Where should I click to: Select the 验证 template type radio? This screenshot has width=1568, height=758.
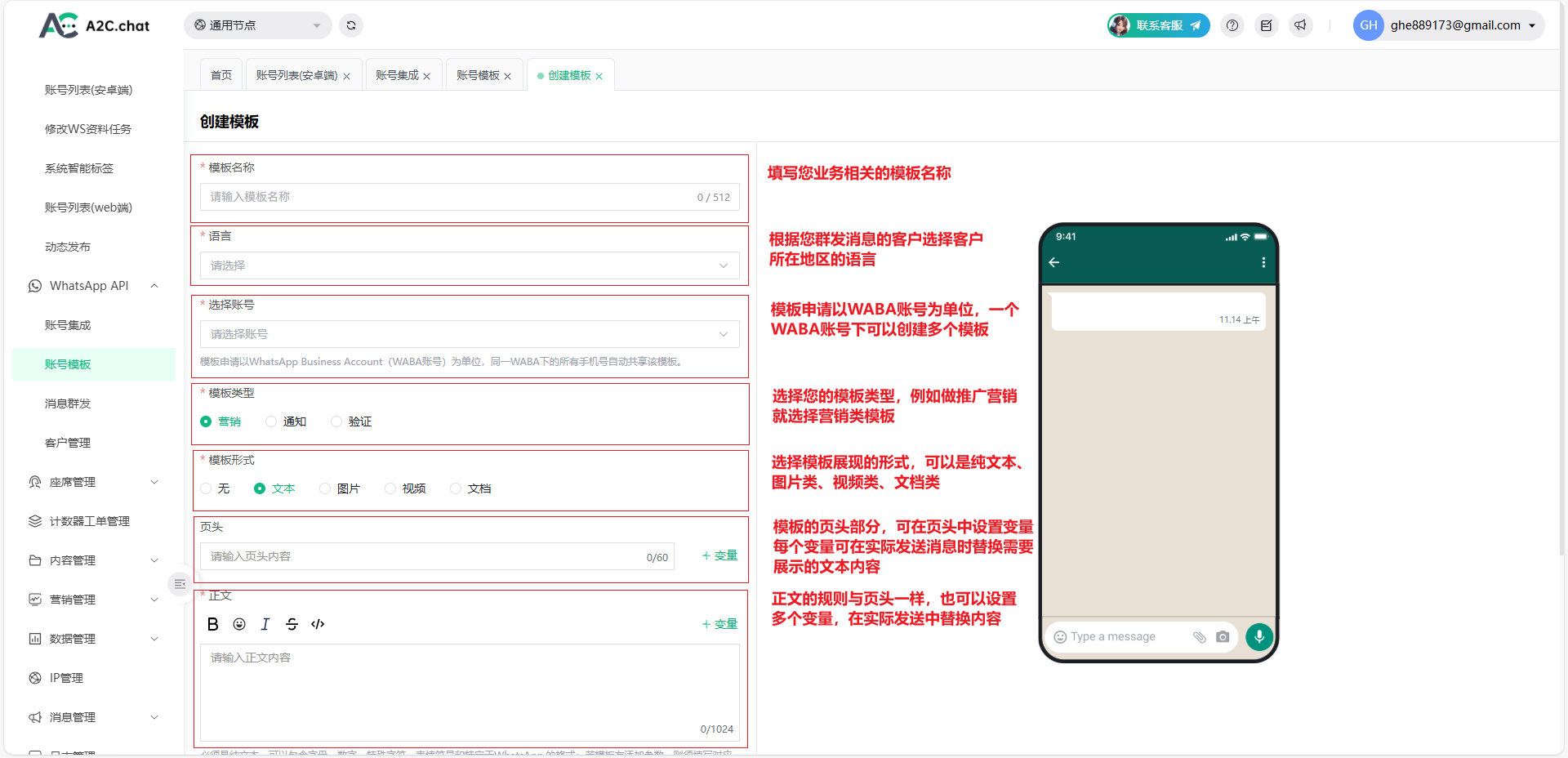[337, 421]
